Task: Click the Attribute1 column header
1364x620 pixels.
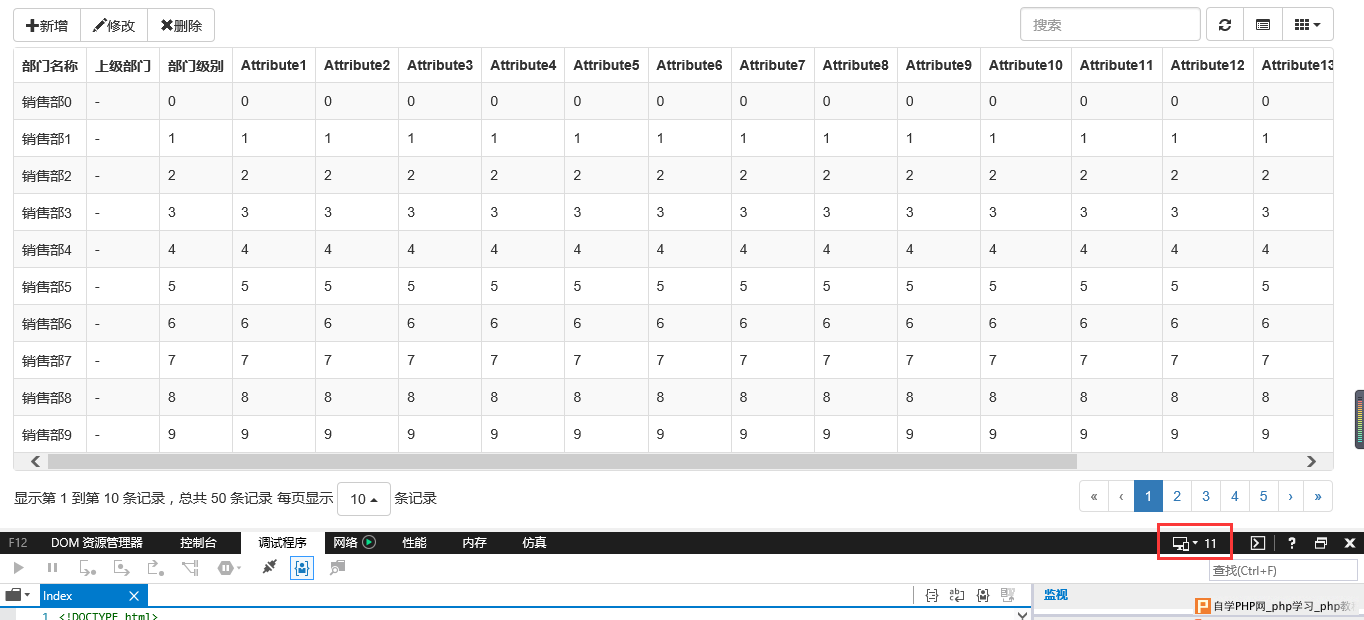Action: click(274, 65)
